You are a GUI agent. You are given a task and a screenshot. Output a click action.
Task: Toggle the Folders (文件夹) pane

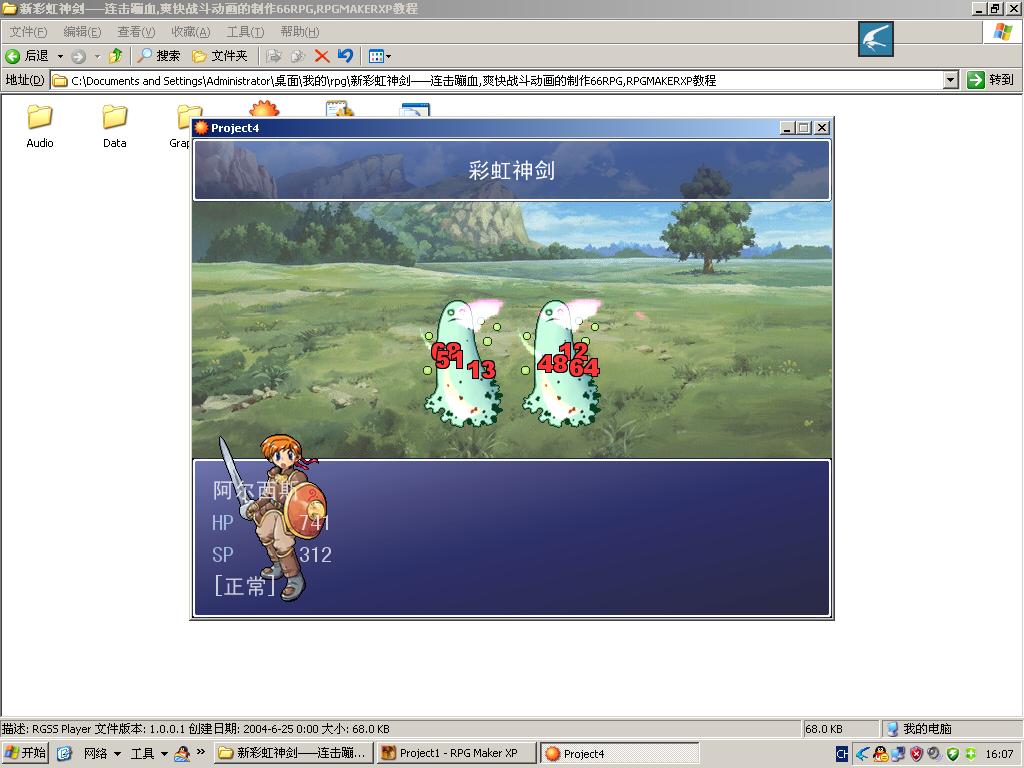(220, 56)
